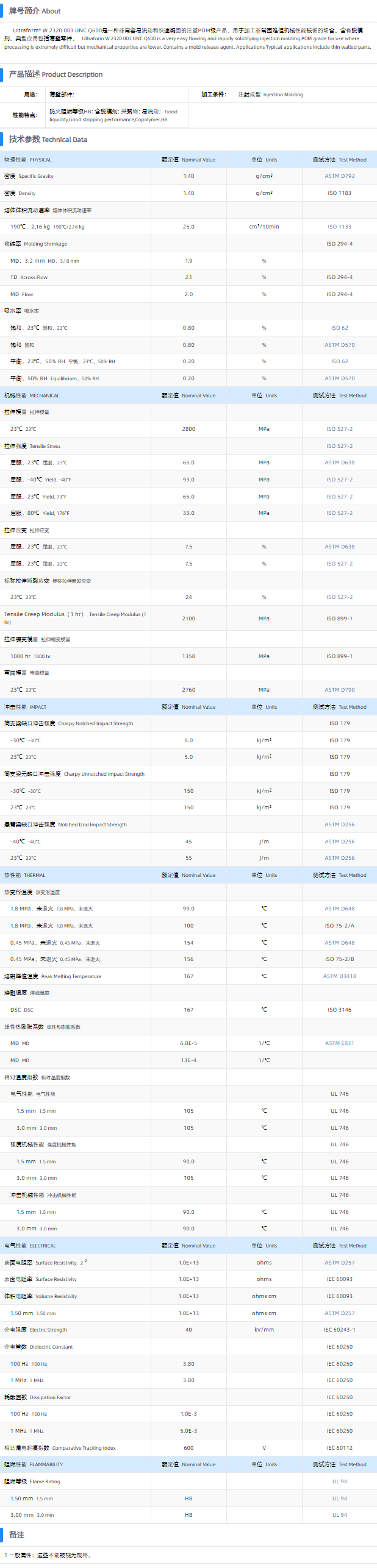Open the ASTM D792 link for Specific Gravity
This screenshot has height=1568, width=377.
click(x=339, y=176)
